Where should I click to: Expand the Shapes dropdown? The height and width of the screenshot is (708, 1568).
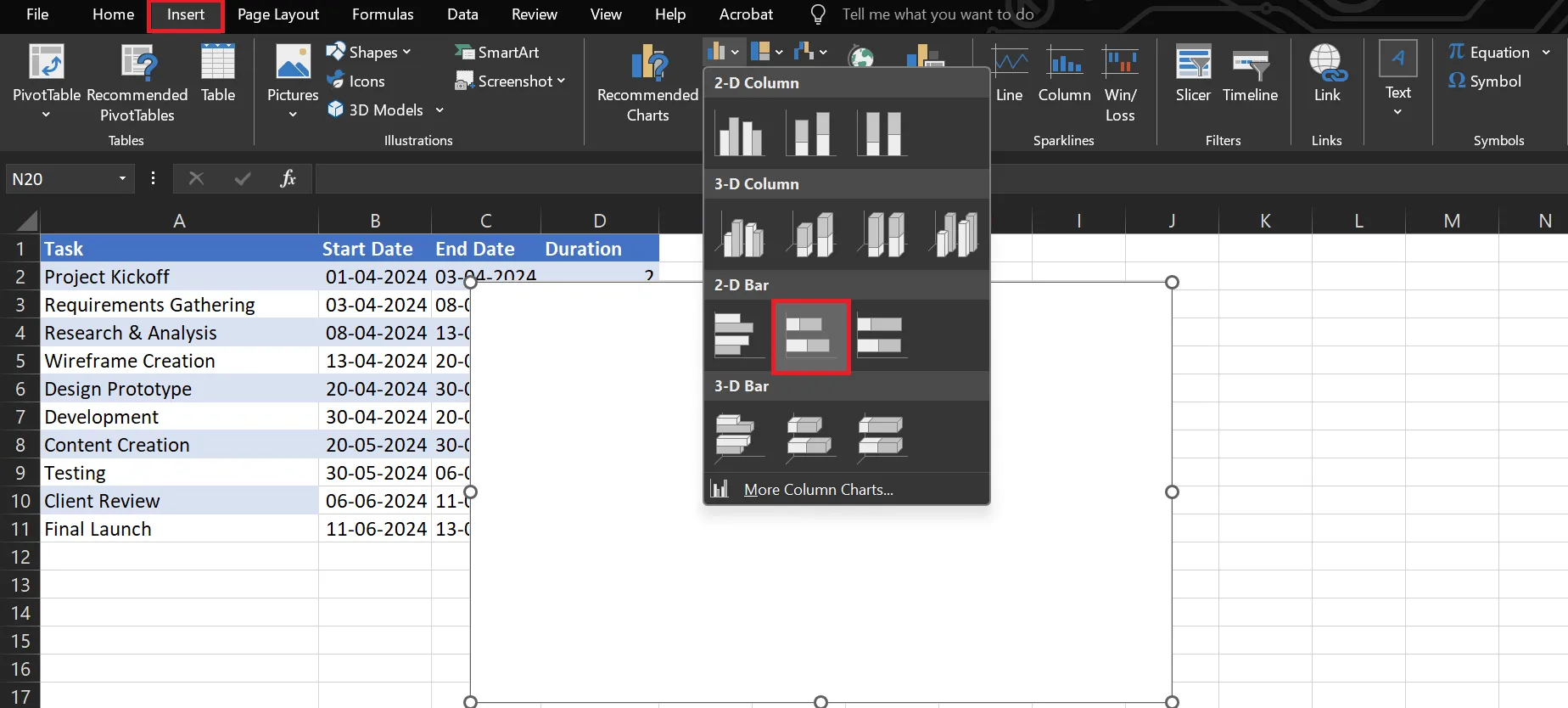click(x=369, y=52)
